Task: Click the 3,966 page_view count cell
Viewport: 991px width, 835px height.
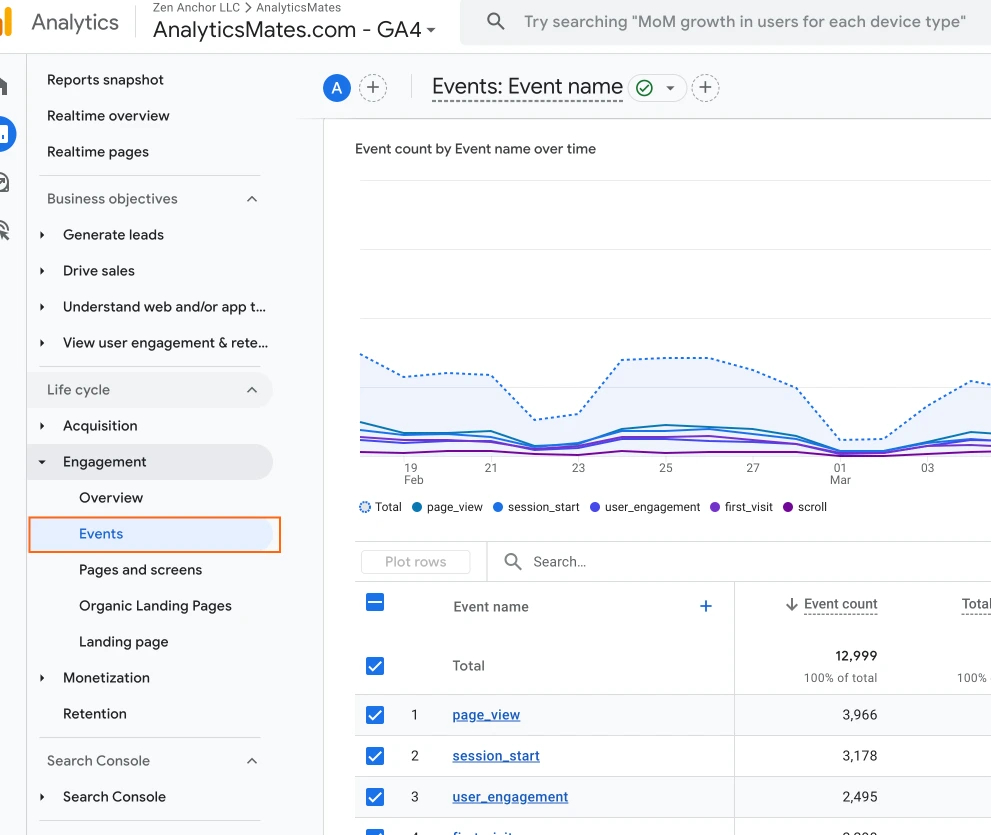Action: 860,715
